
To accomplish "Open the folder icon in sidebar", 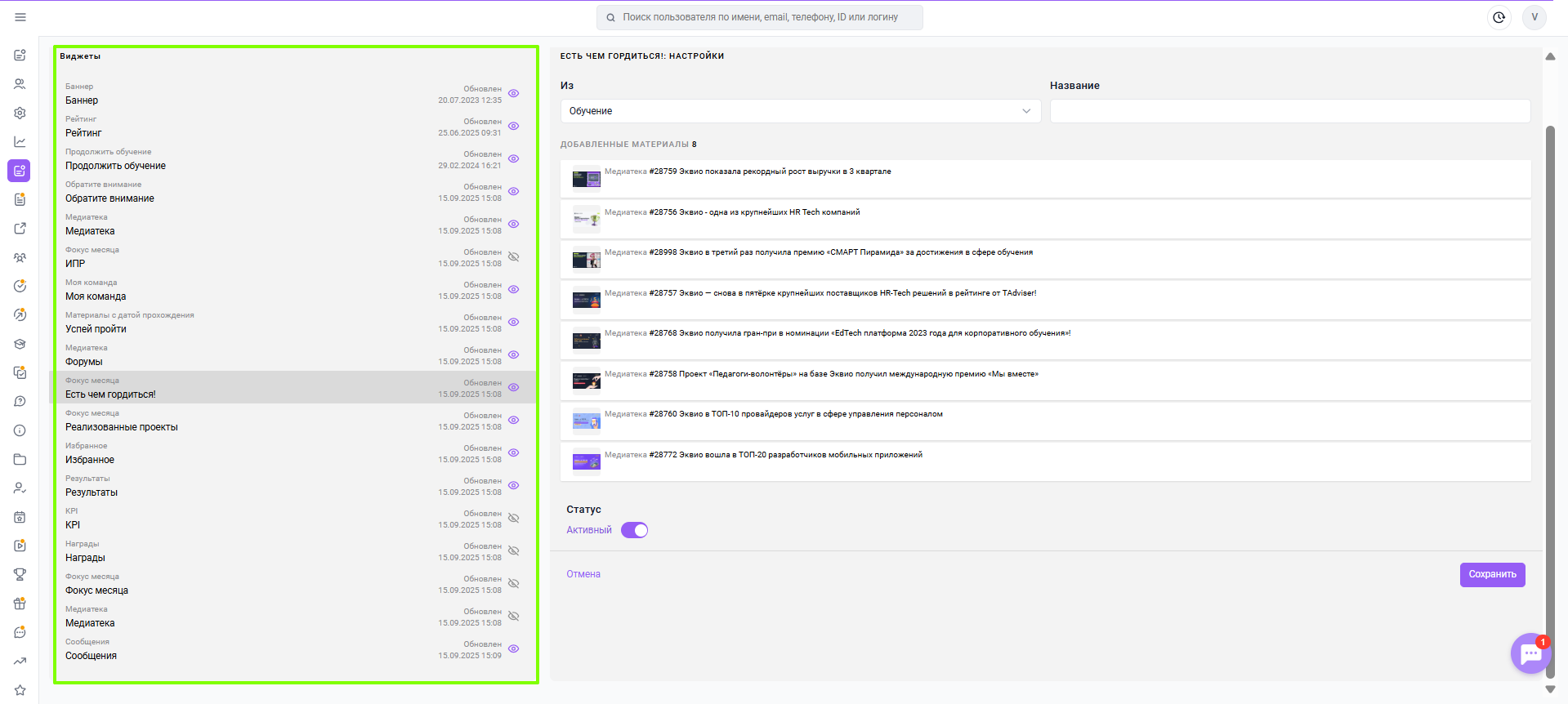I will pos(20,459).
